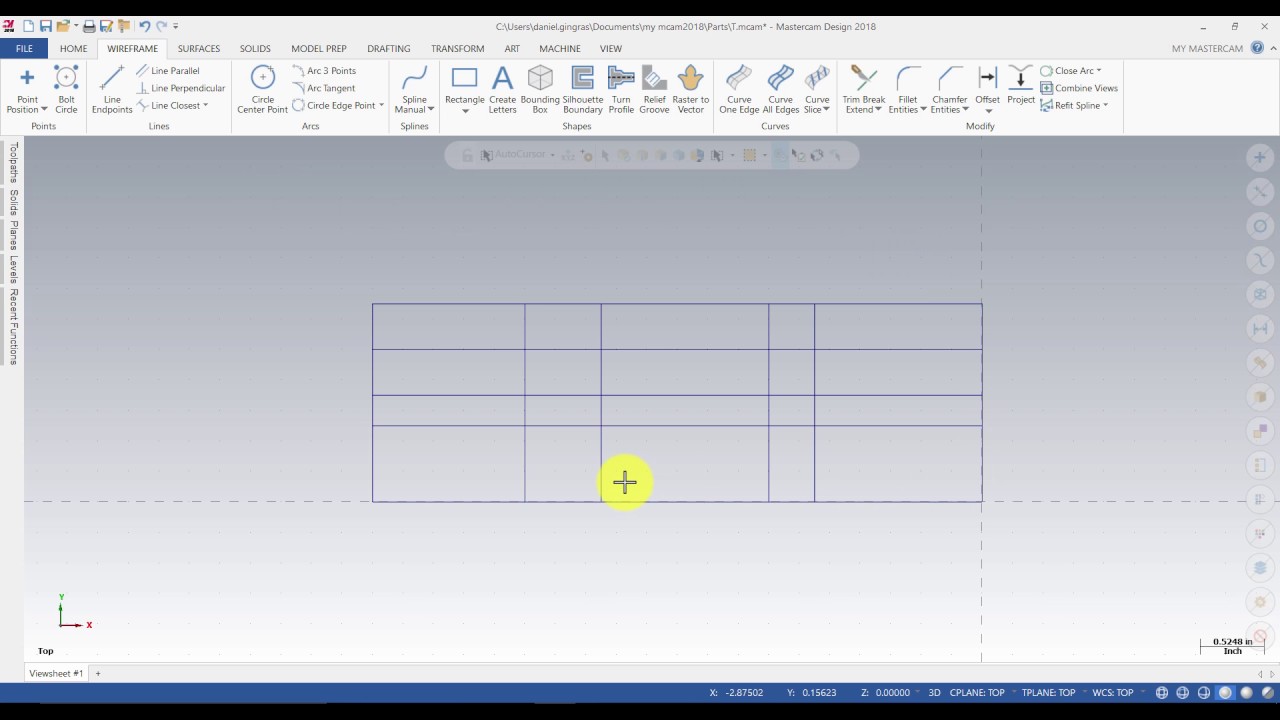Toggle 3D construction mode in status bar

coord(935,692)
